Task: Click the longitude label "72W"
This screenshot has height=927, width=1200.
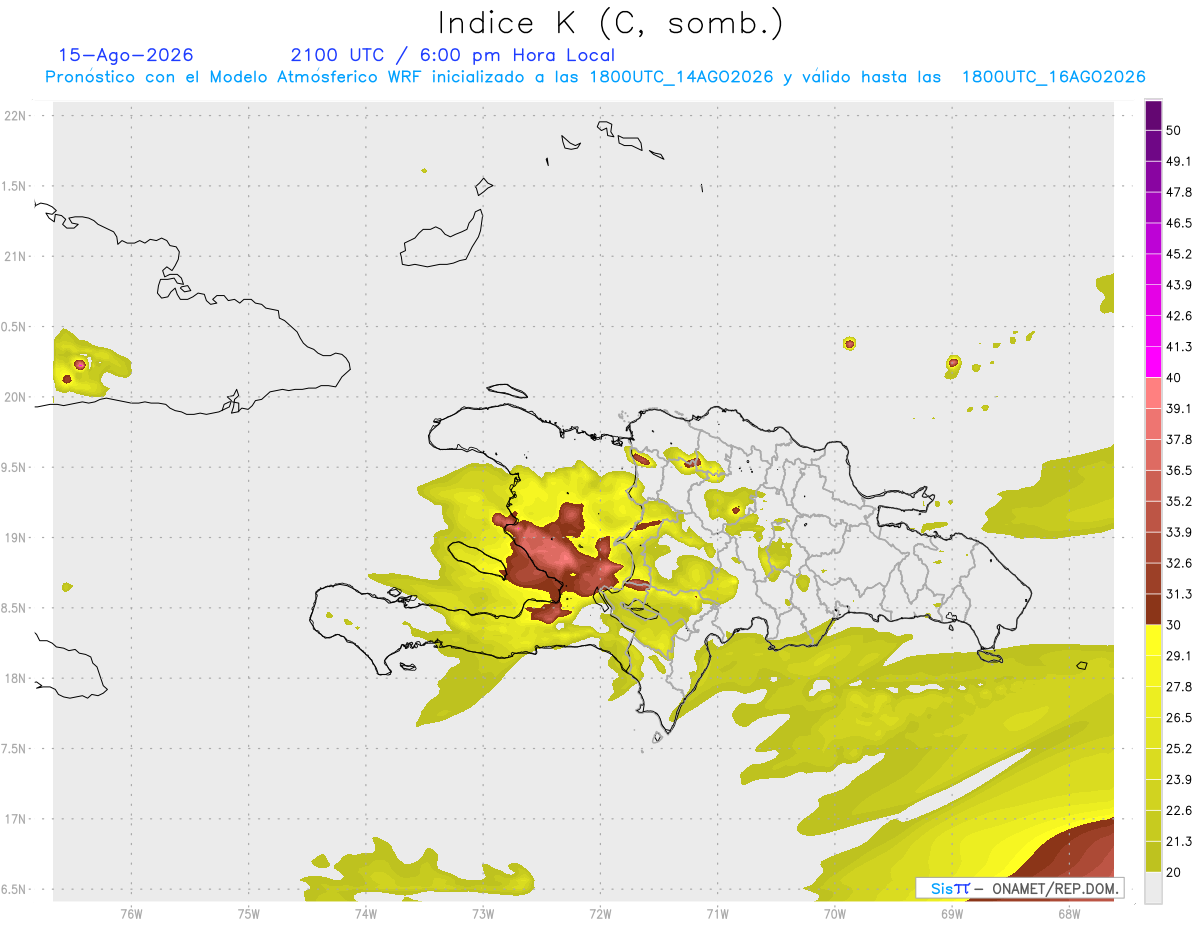Action: point(600,913)
